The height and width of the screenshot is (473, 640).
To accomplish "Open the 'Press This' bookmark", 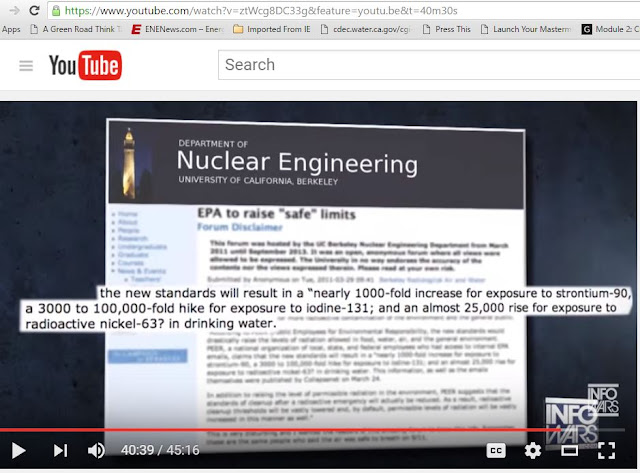I will click(447, 29).
